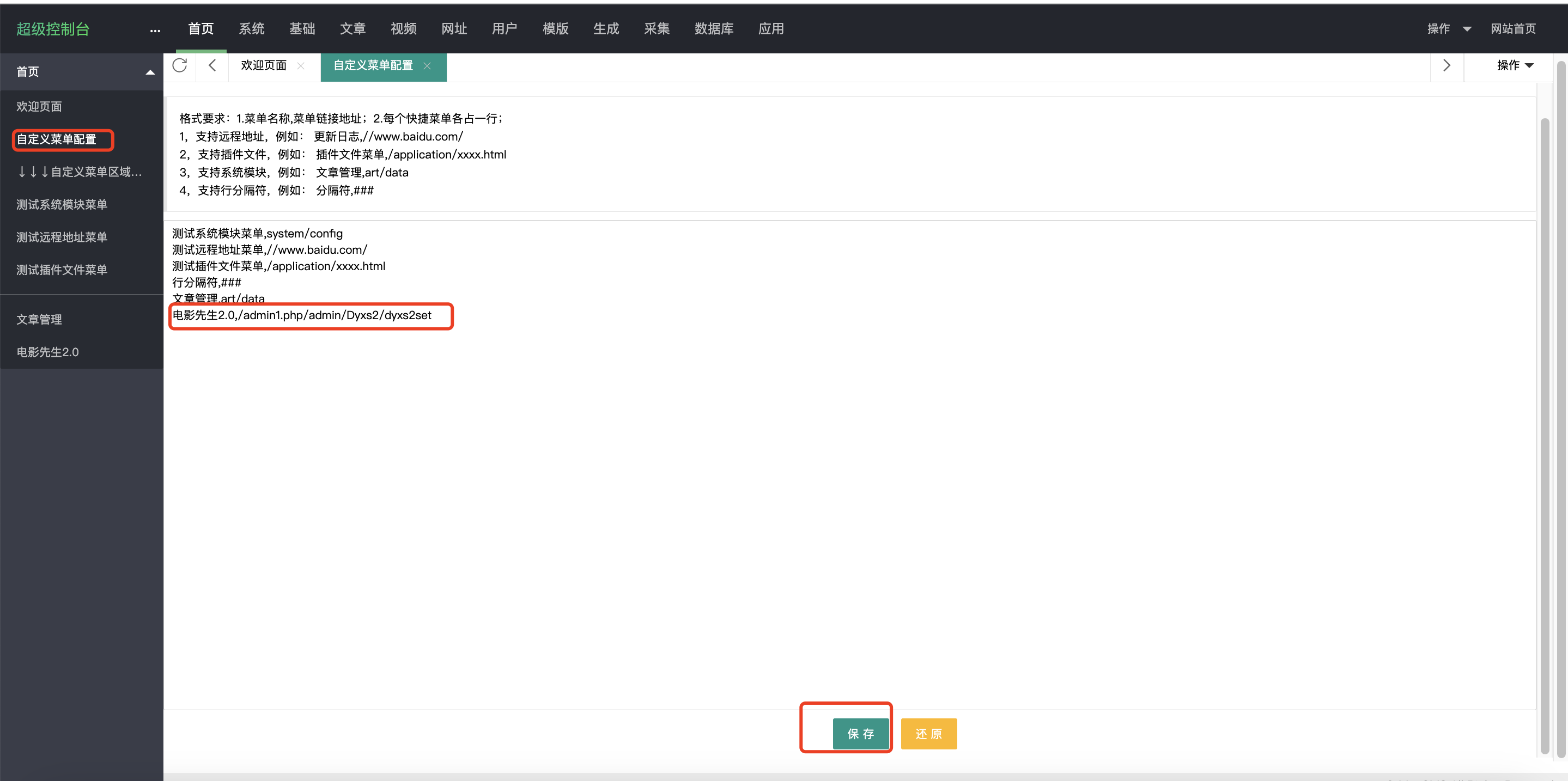Open the 系统 top menu
This screenshot has width=1568, height=781.
pyautogui.click(x=251, y=28)
